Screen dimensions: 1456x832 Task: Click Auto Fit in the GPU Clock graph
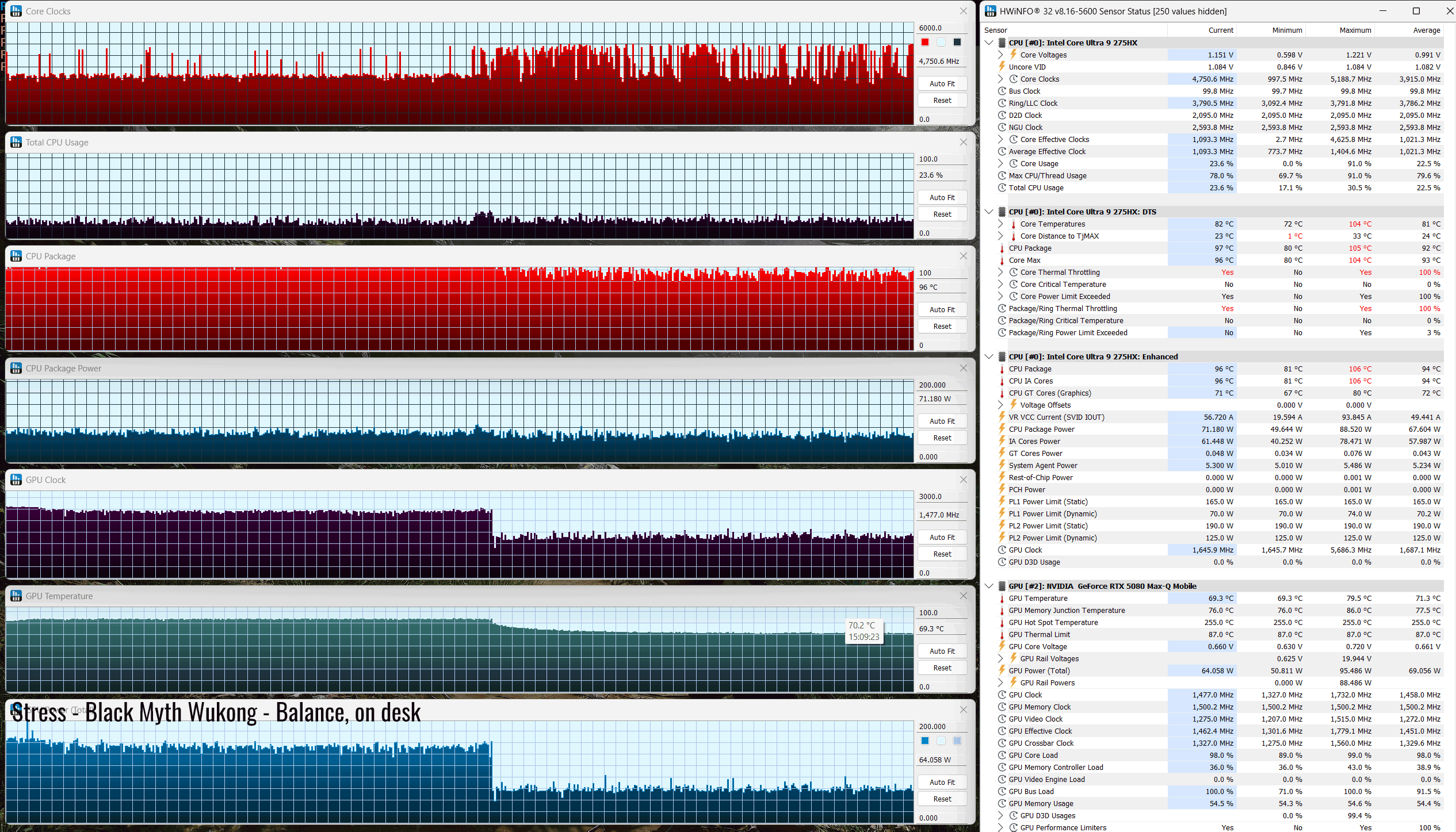pyautogui.click(x=942, y=537)
